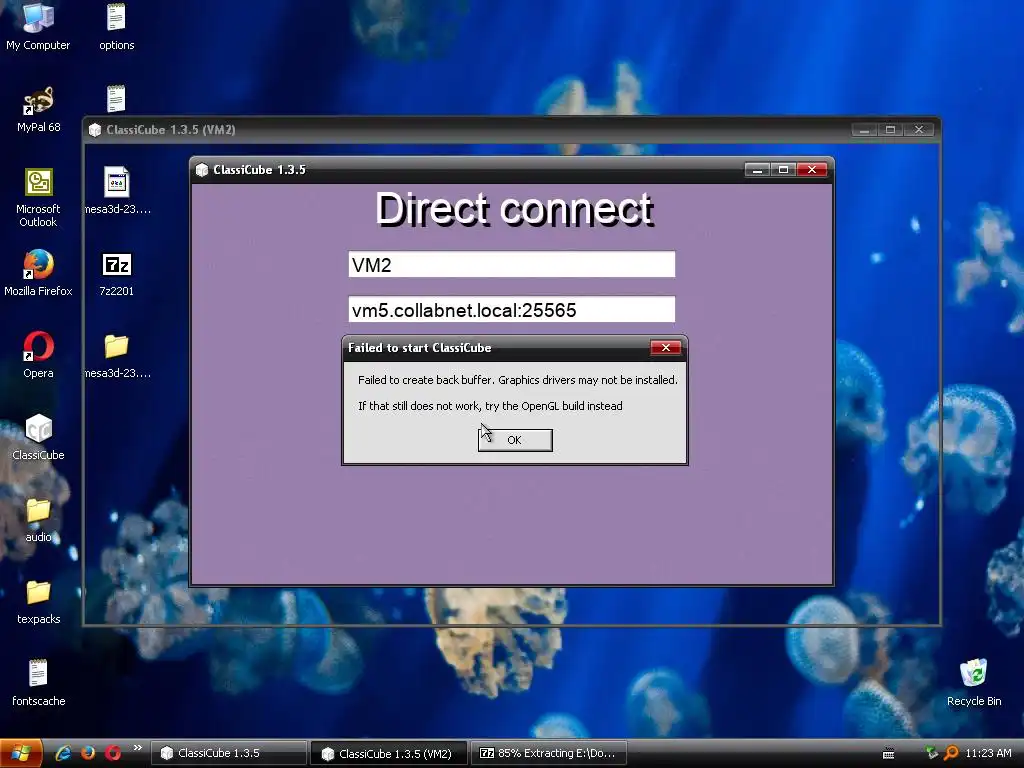Open Microsoft Outlook desktop icon
Image resolution: width=1024 pixels, height=768 pixels.
pyautogui.click(x=38, y=197)
